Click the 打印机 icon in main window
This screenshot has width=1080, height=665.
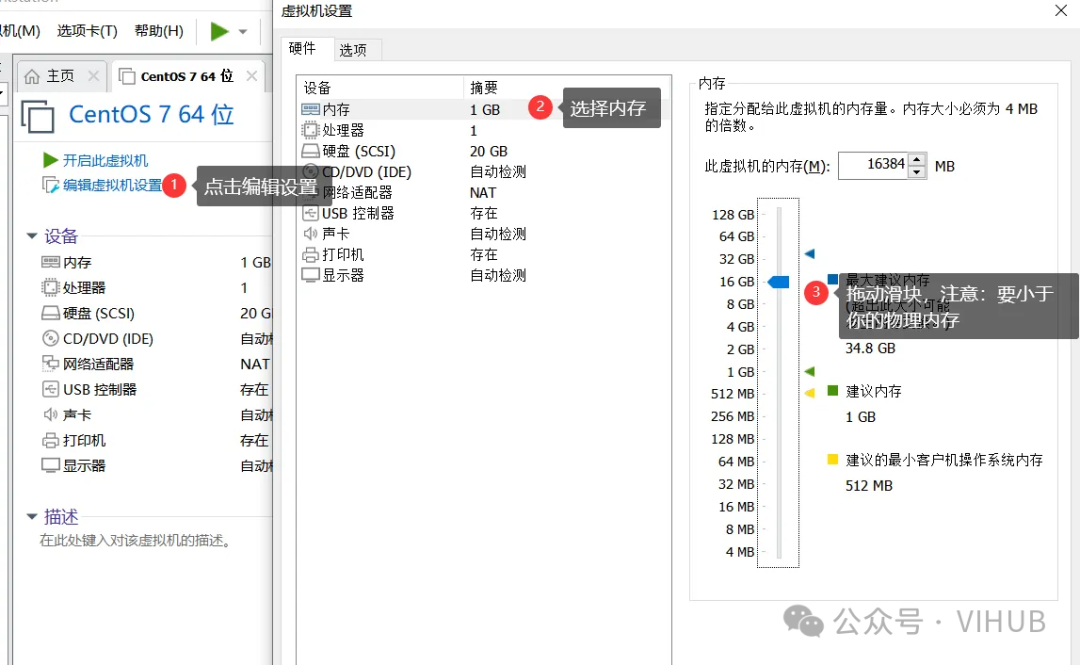[x=50, y=440]
